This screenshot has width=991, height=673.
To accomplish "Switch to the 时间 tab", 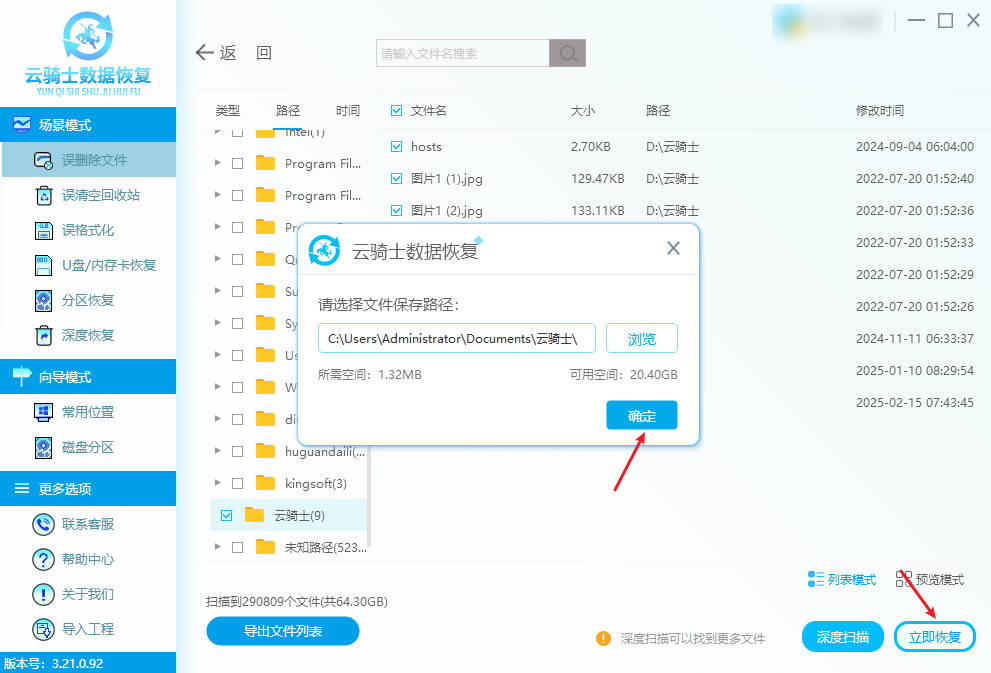I will tap(348, 110).
